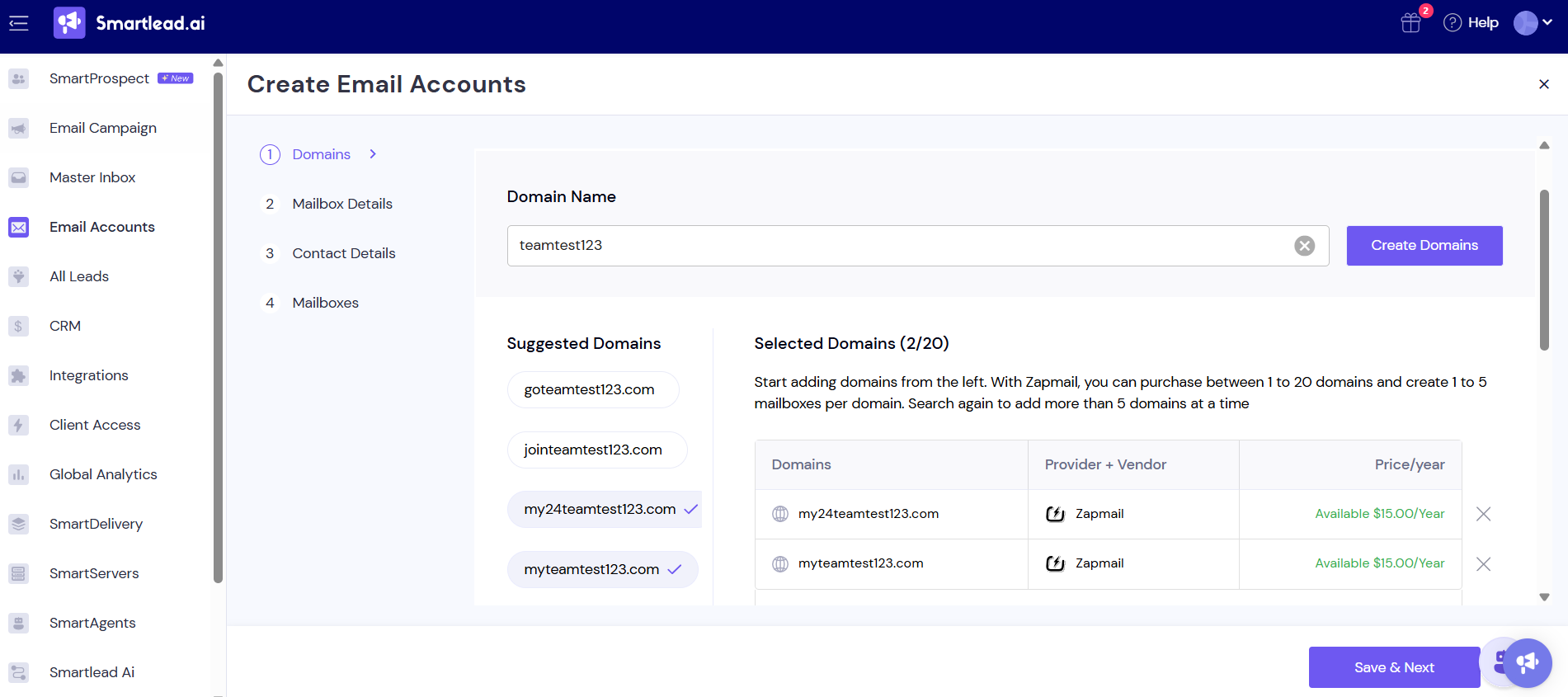Open Email Campaign in sidebar
This screenshot has height=697, width=1568.
(x=102, y=128)
